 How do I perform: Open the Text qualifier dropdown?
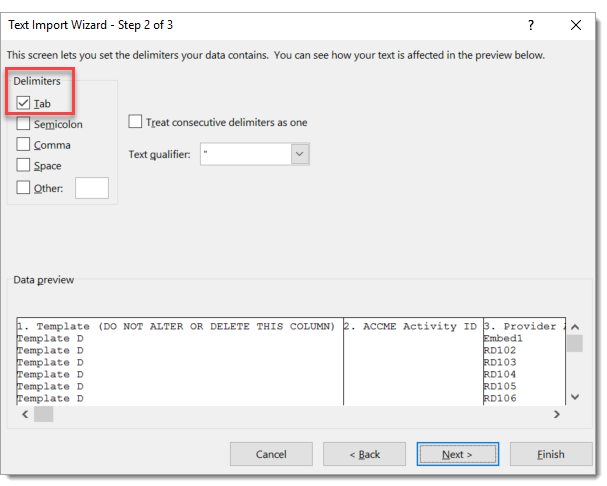300,154
